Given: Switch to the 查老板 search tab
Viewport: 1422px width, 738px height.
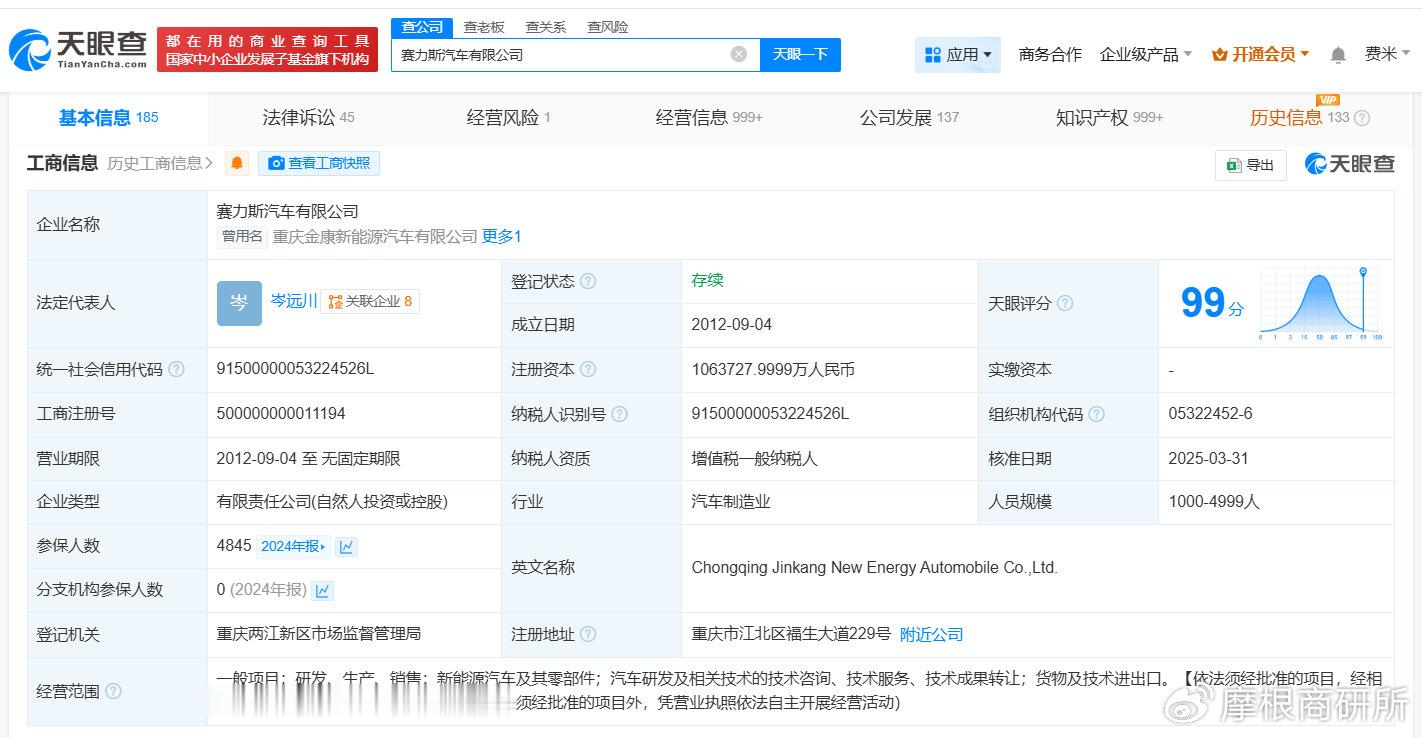Looking at the screenshot, I should 484,27.
